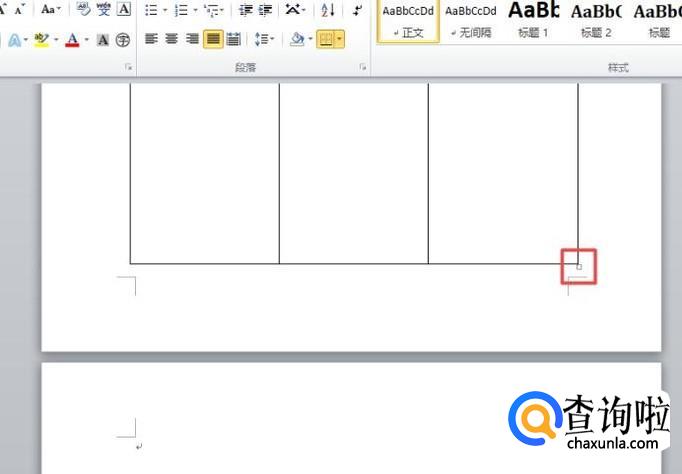Image resolution: width=682 pixels, height=474 pixels.
Task: Open the Asian layout options button
Action: pyautogui.click(x=295, y=9)
